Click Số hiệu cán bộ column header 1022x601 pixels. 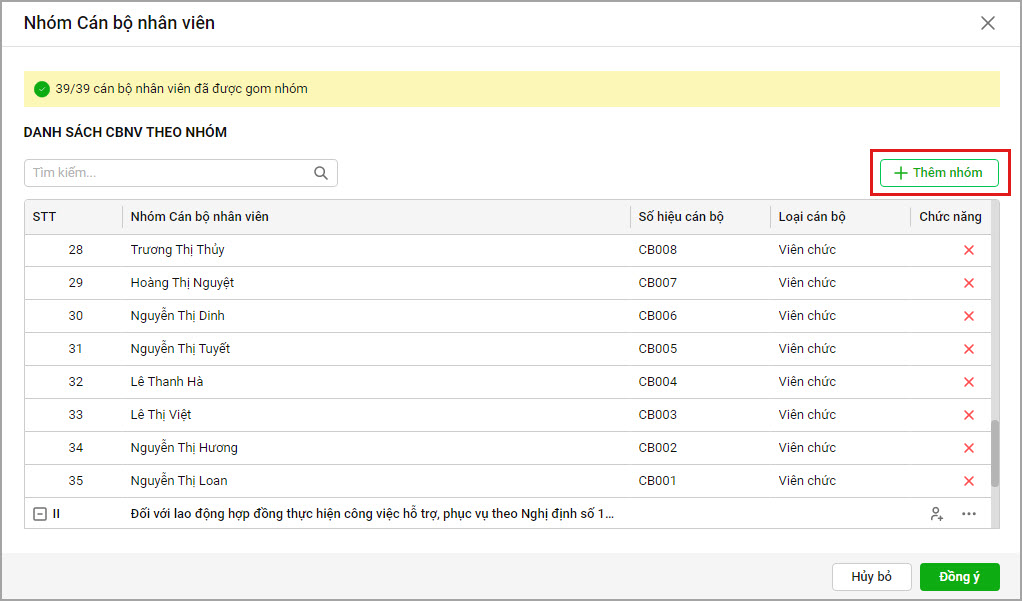(x=681, y=217)
